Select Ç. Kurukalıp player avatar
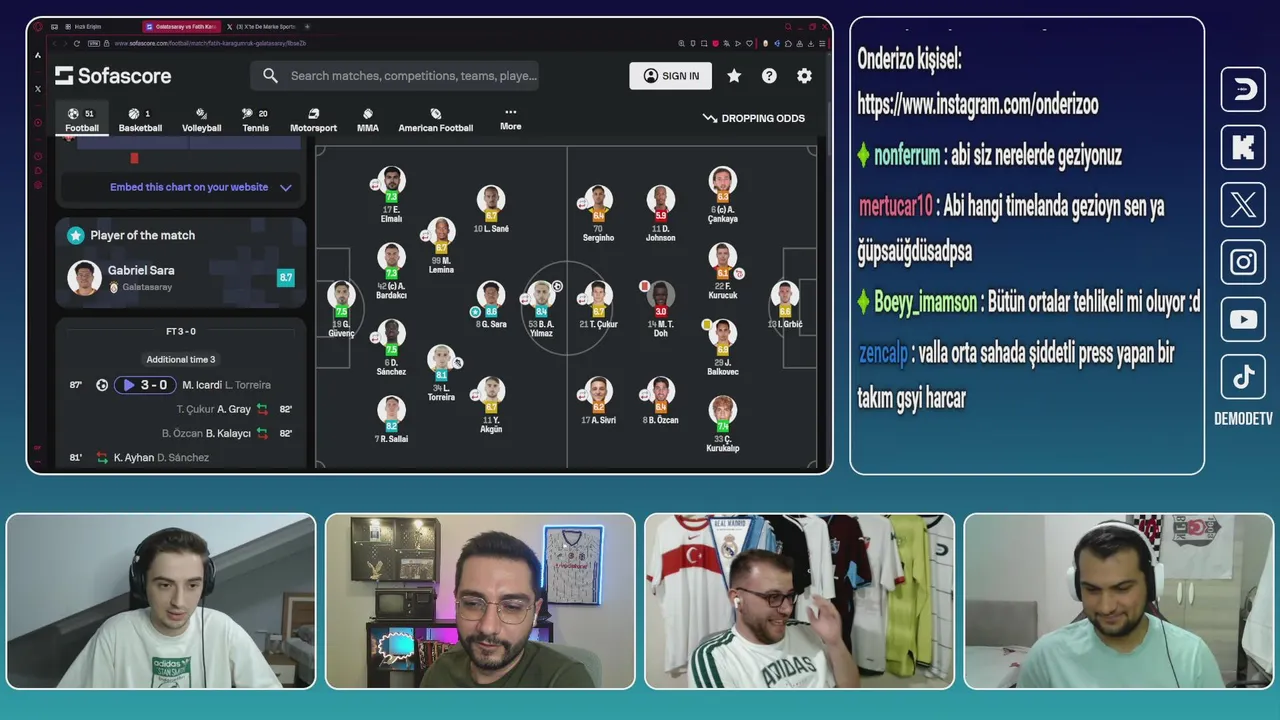Image resolution: width=1280 pixels, height=720 pixels. [x=722, y=409]
